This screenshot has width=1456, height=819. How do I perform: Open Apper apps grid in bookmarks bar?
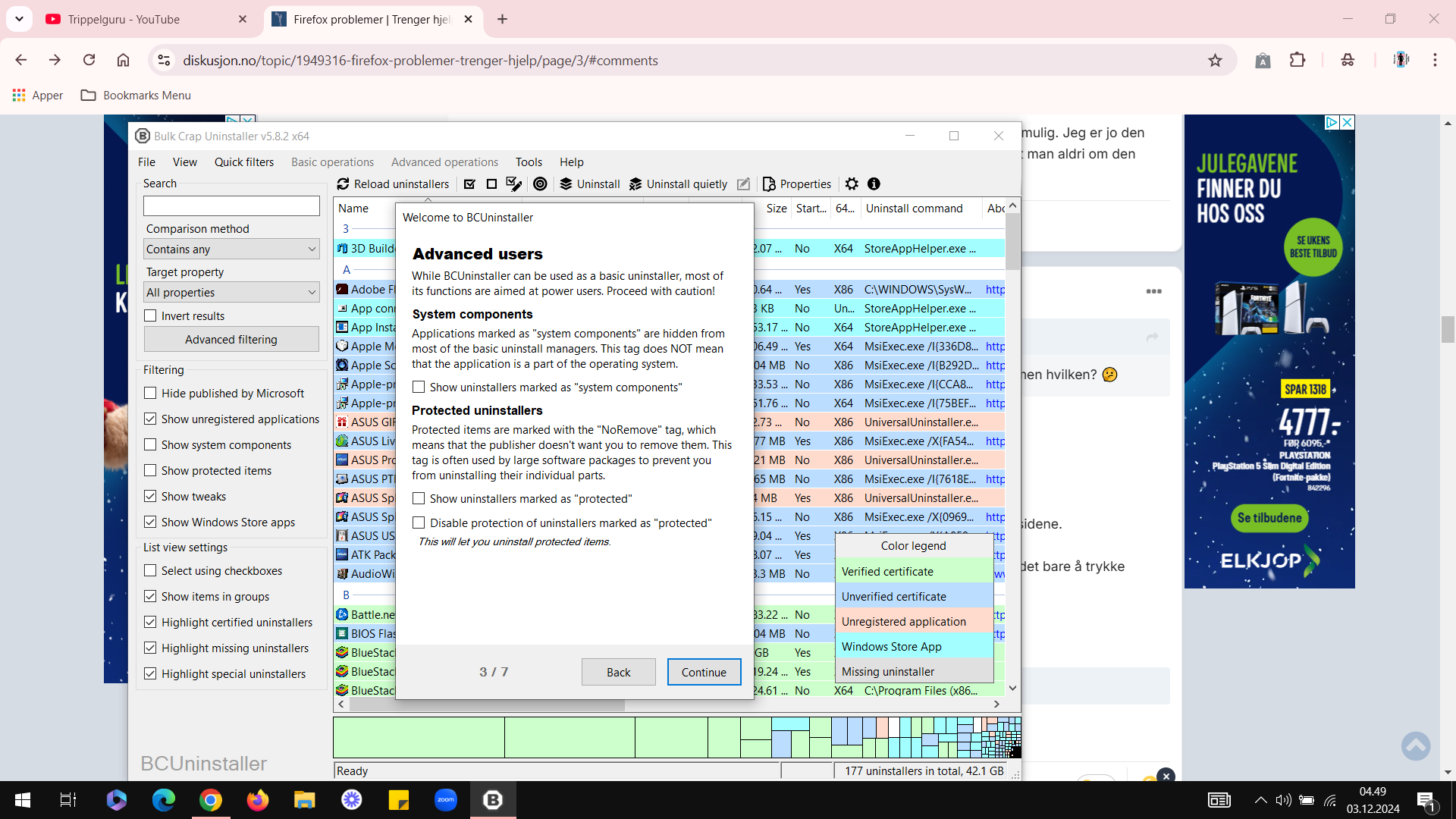pos(38,95)
